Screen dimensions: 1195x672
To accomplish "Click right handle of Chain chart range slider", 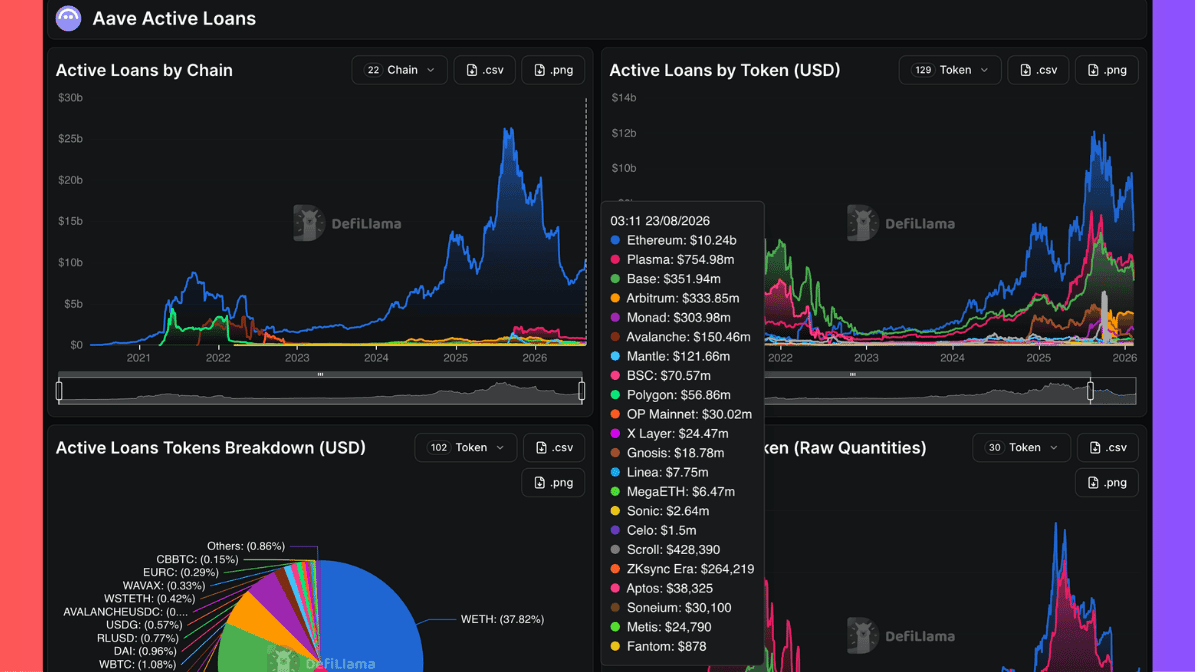I will tap(581, 391).
